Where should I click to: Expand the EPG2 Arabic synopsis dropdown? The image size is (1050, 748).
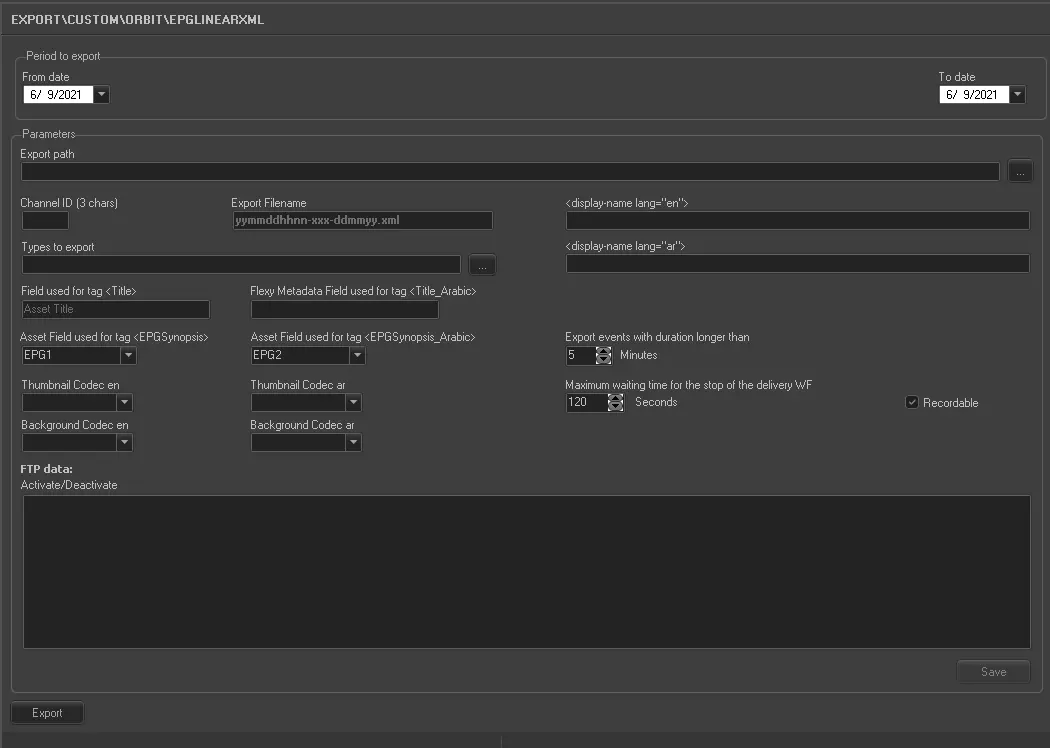(x=357, y=355)
